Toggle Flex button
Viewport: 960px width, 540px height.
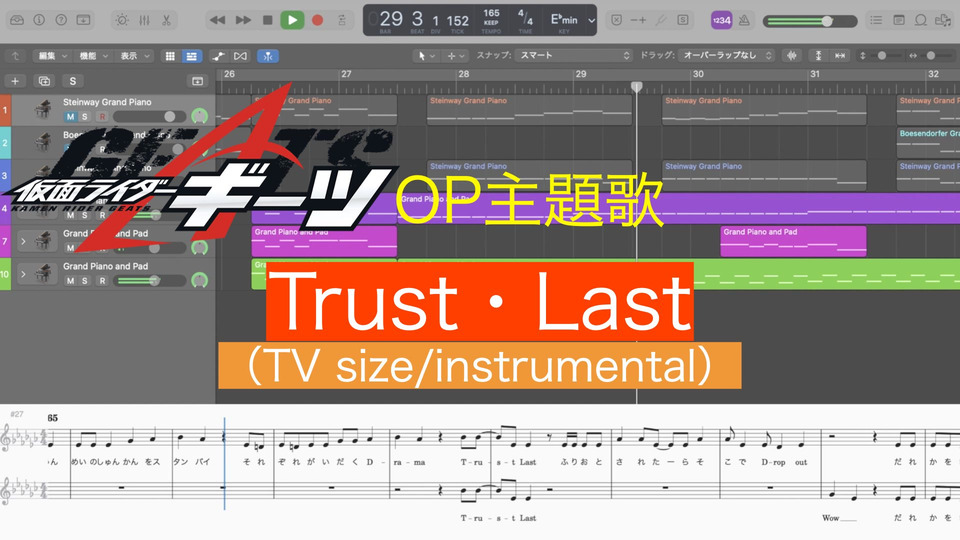click(x=240, y=56)
